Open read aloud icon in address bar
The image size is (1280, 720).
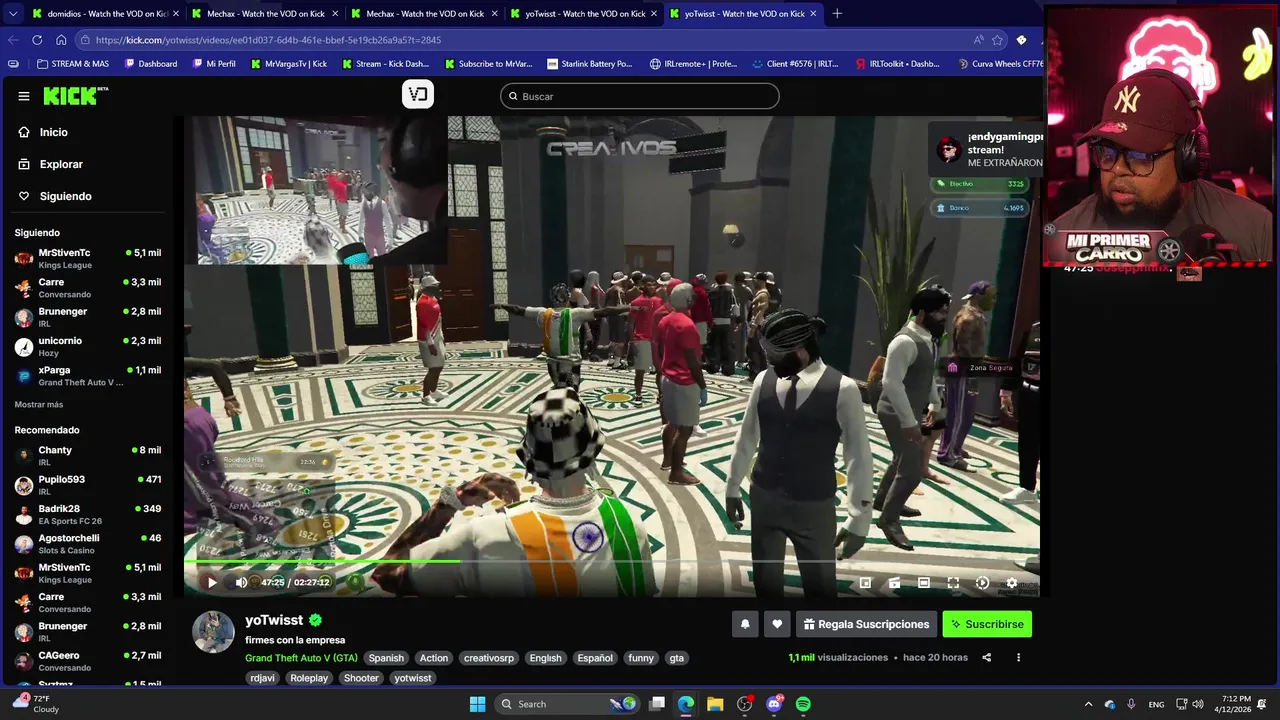[x=978, y=40]
